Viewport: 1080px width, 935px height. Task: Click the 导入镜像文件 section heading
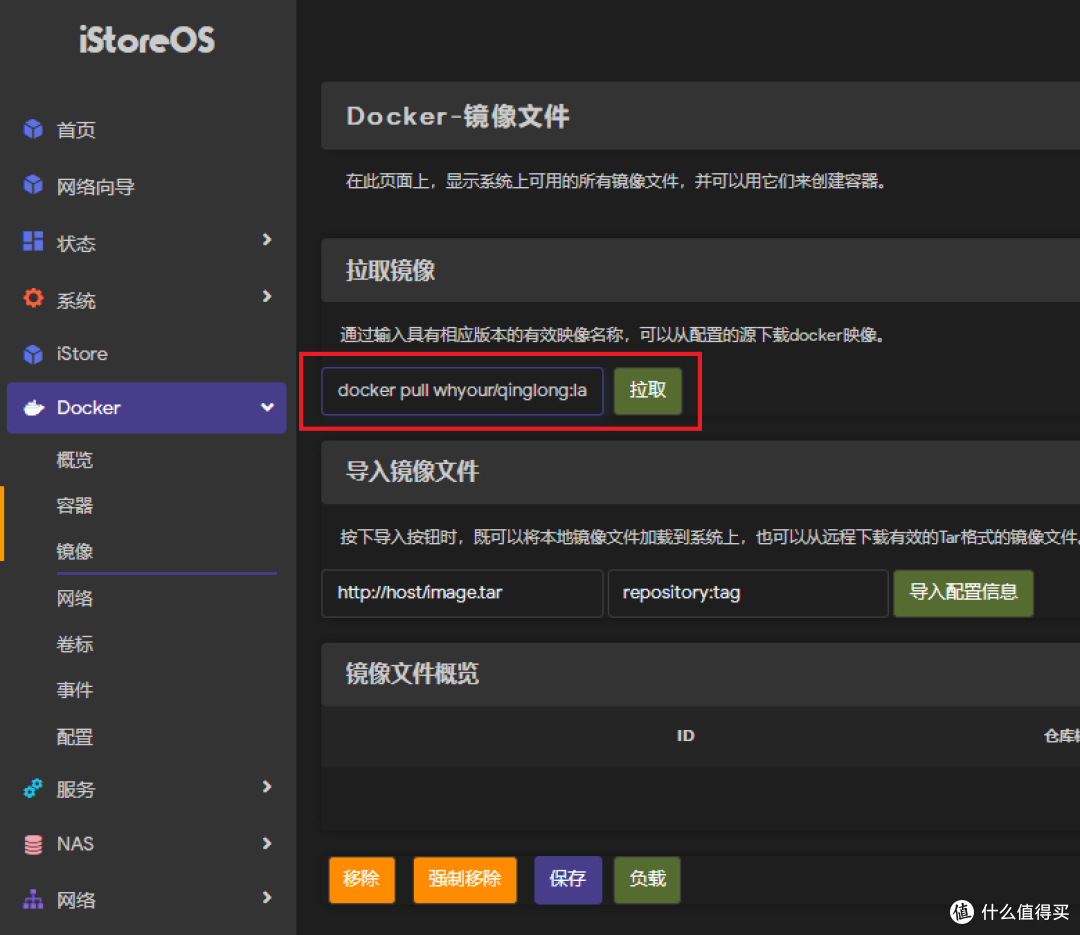tap(413, 472)
